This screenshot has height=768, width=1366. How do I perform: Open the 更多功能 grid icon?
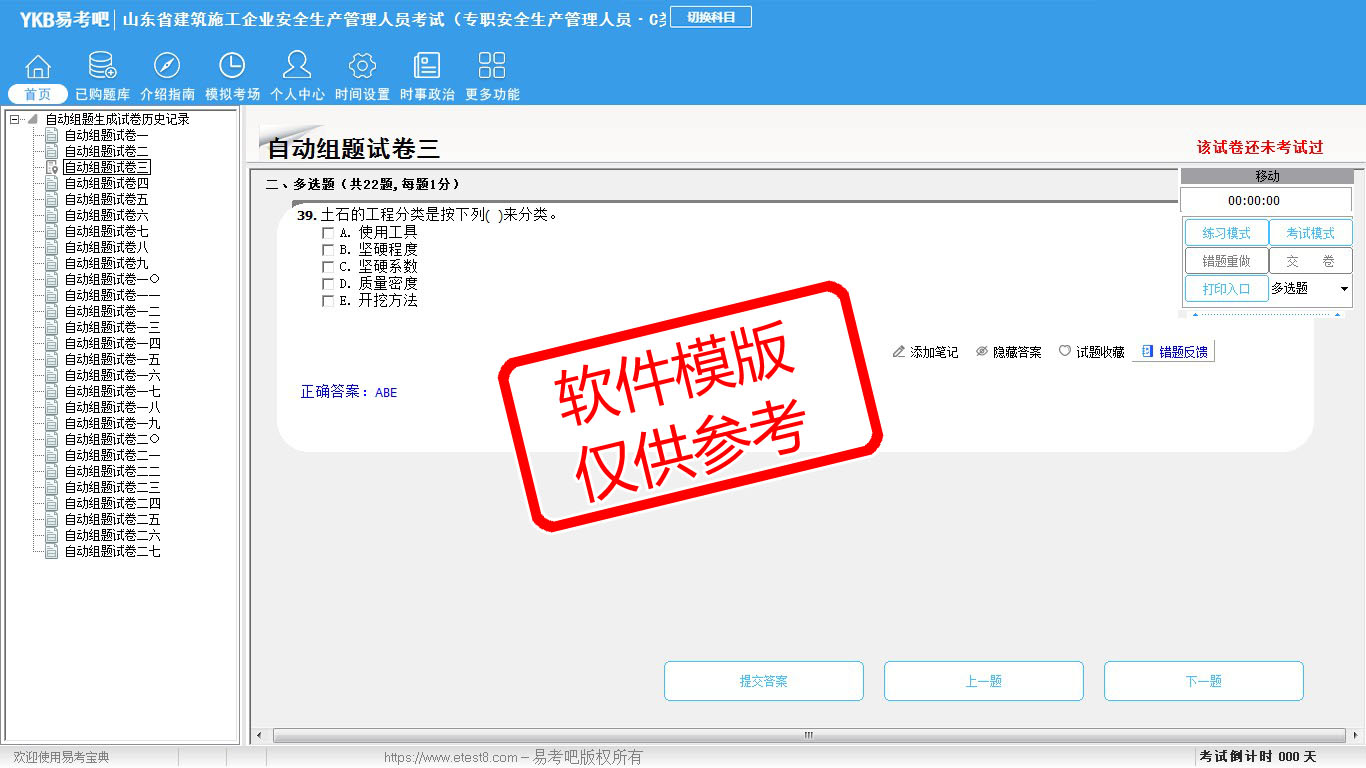pyautogui.click(x=492, y=66)
